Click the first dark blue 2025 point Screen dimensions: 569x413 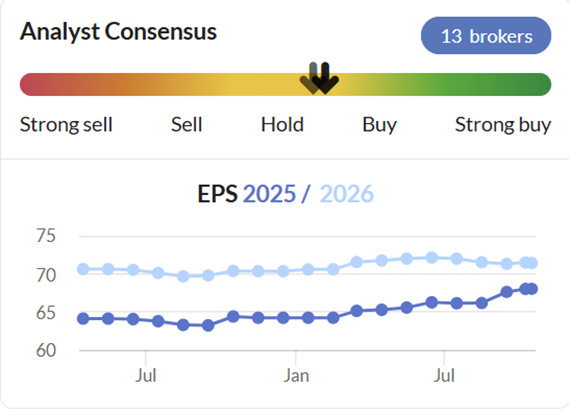click(83, 319)
